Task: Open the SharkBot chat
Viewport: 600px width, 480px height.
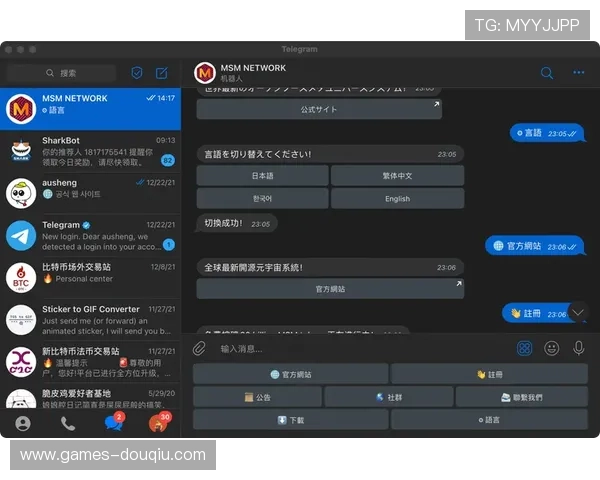Action: 90,151
